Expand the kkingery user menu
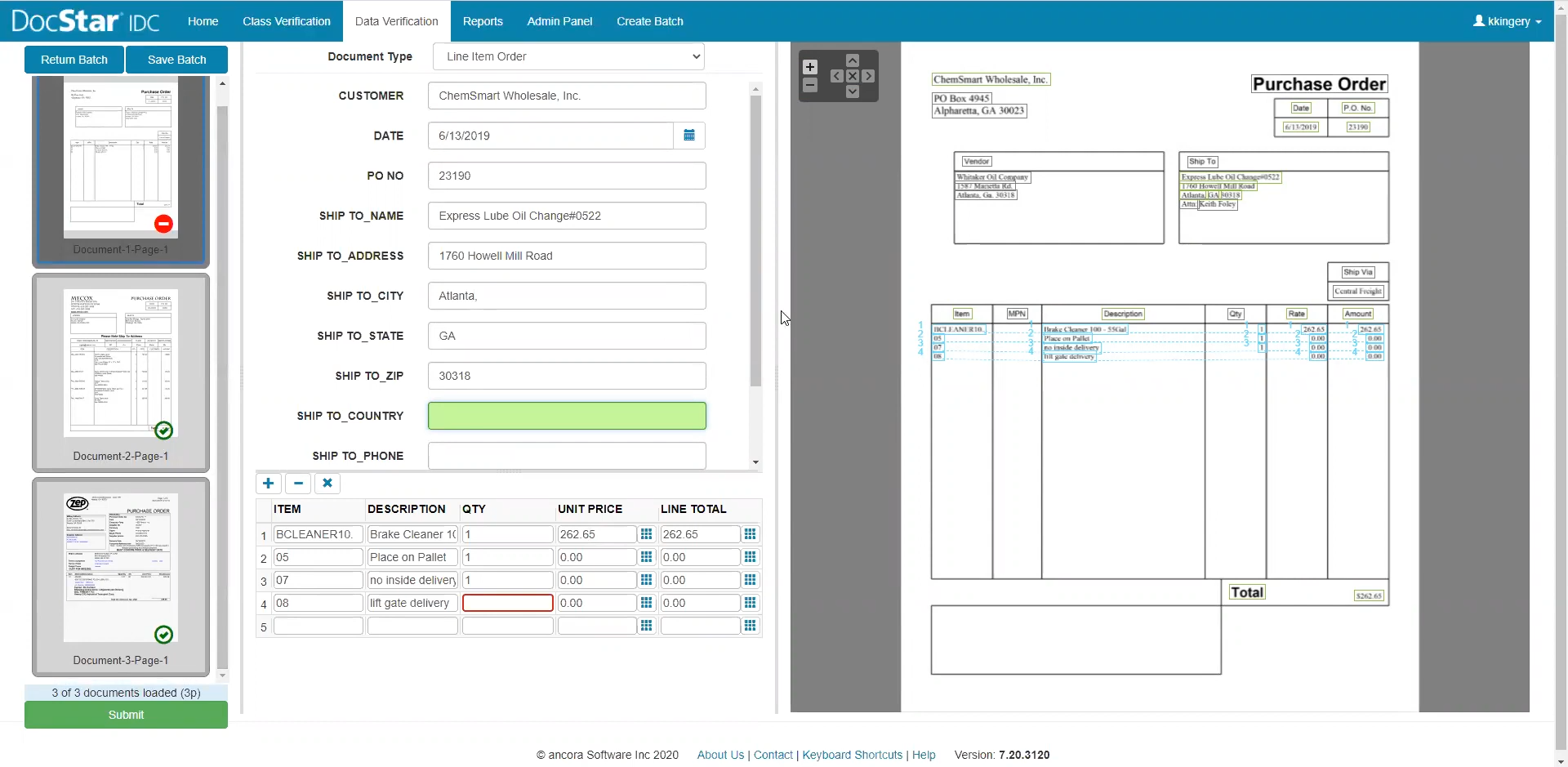 pyautogui.click(x=1507, y=21)
